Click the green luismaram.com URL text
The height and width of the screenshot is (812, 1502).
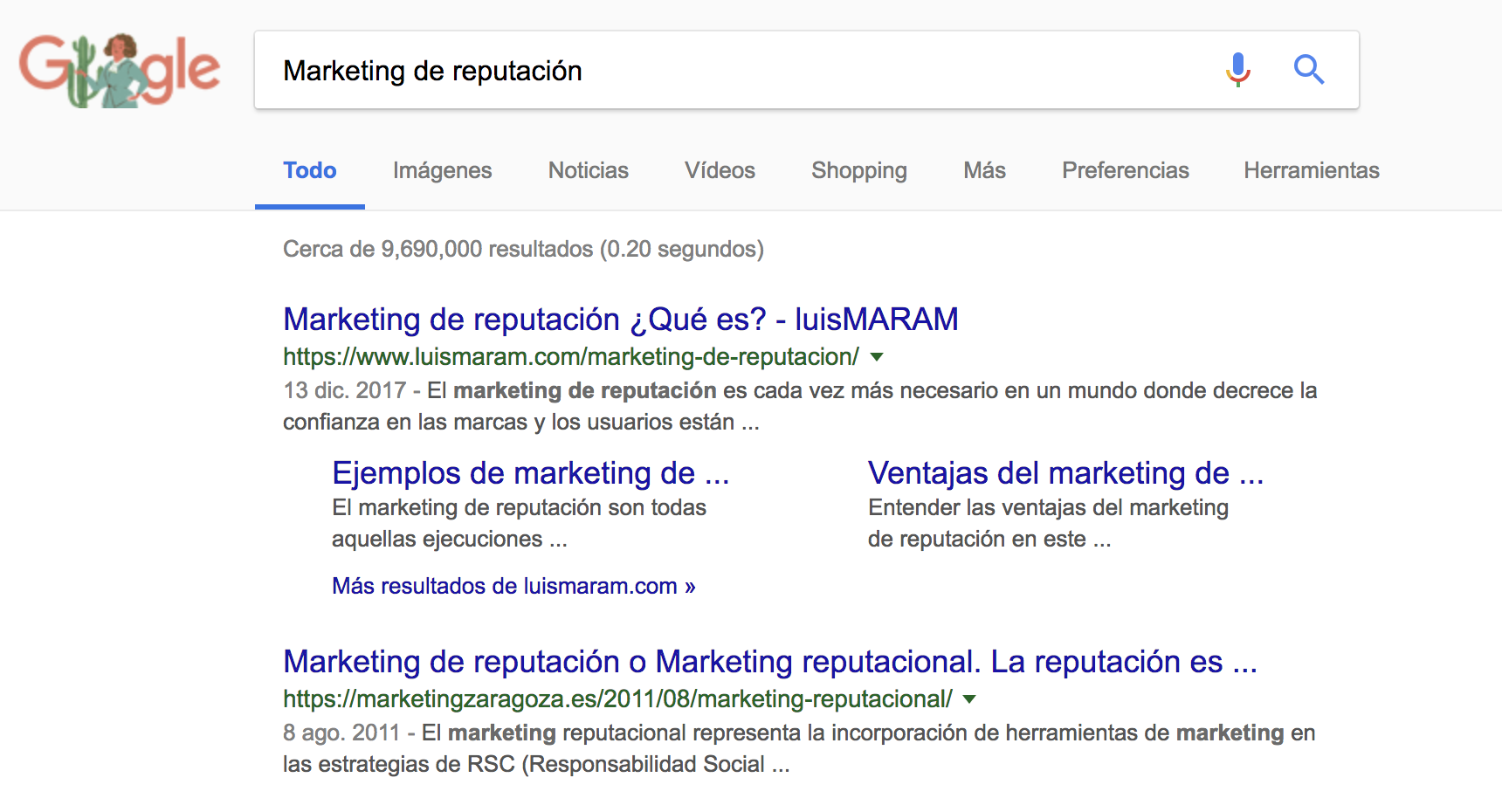[570, 357]
